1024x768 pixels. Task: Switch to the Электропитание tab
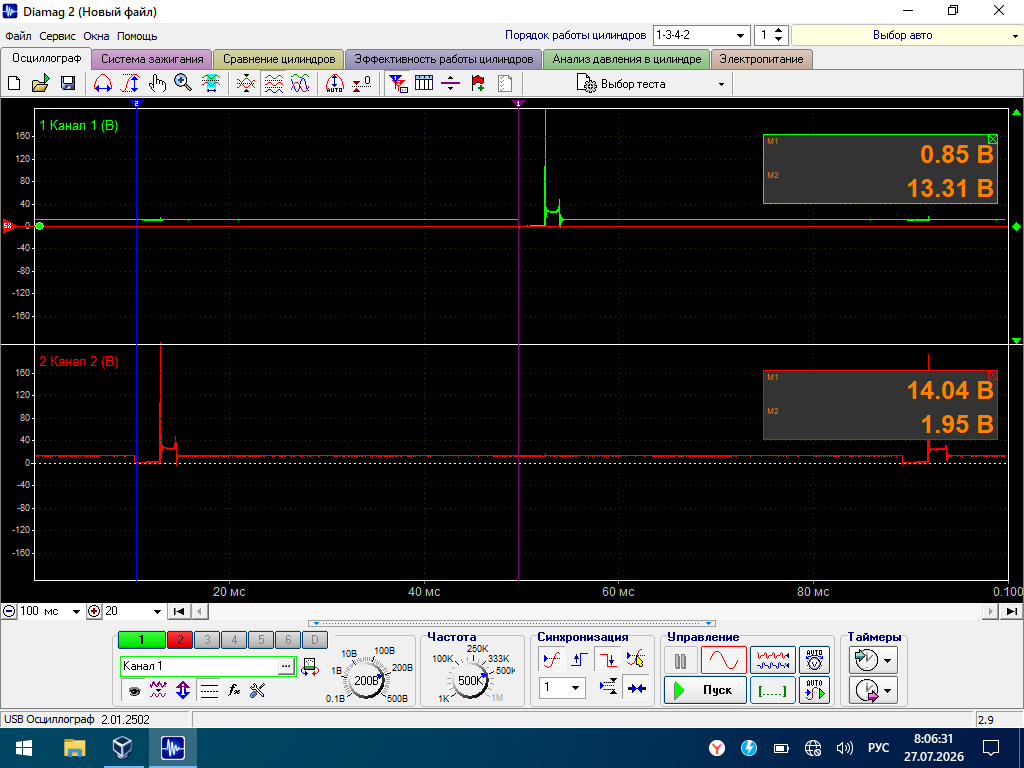761,59
